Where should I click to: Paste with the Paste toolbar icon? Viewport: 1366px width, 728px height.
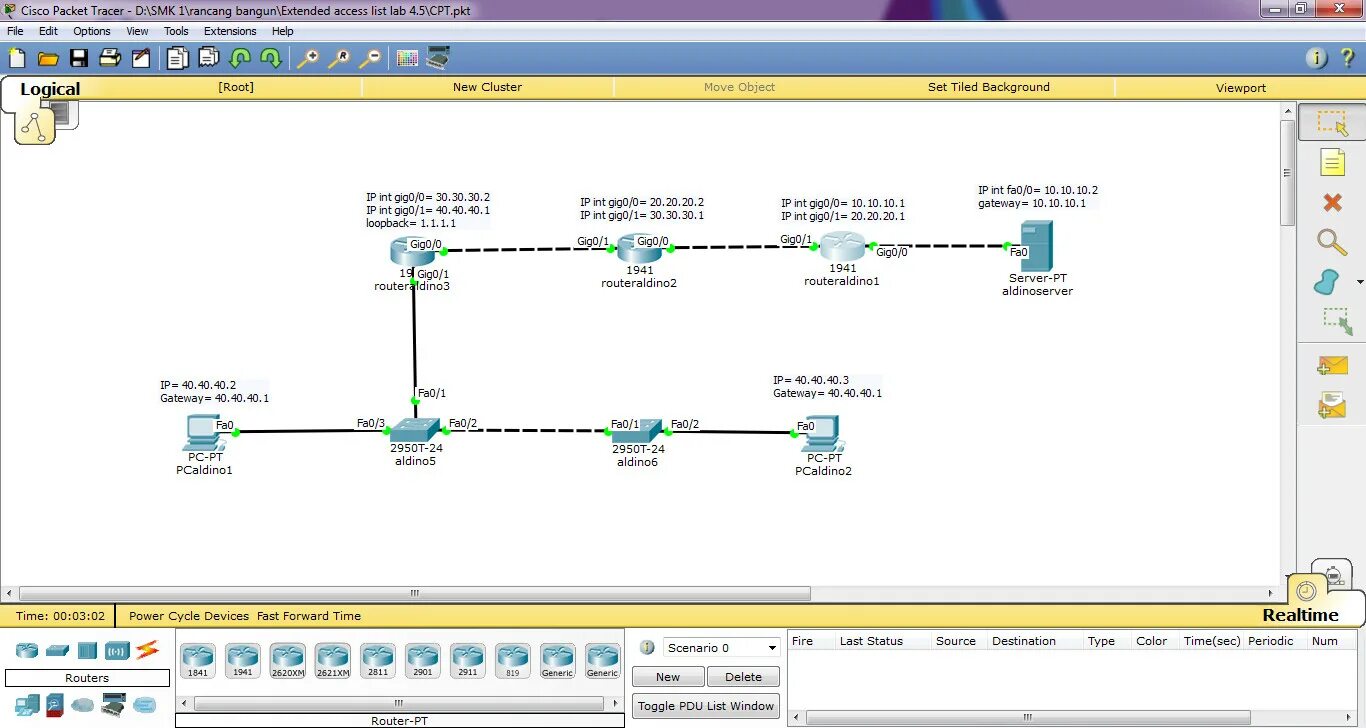[208, 58]
